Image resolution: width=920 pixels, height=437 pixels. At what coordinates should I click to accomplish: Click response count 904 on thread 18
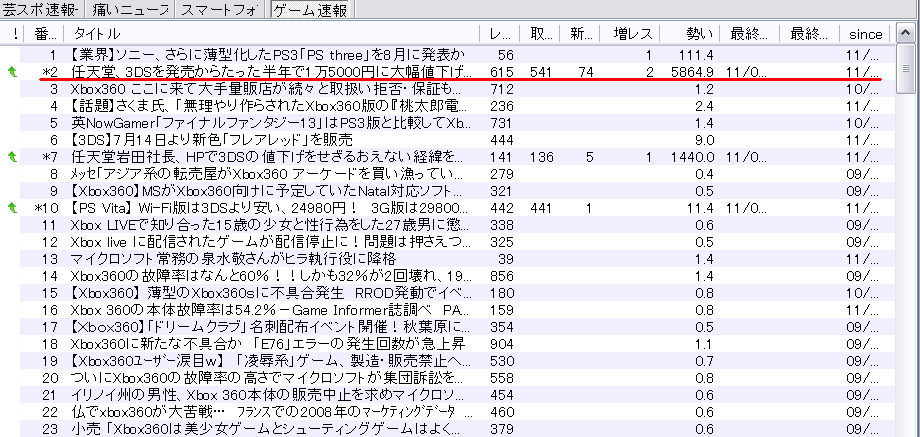501,344
